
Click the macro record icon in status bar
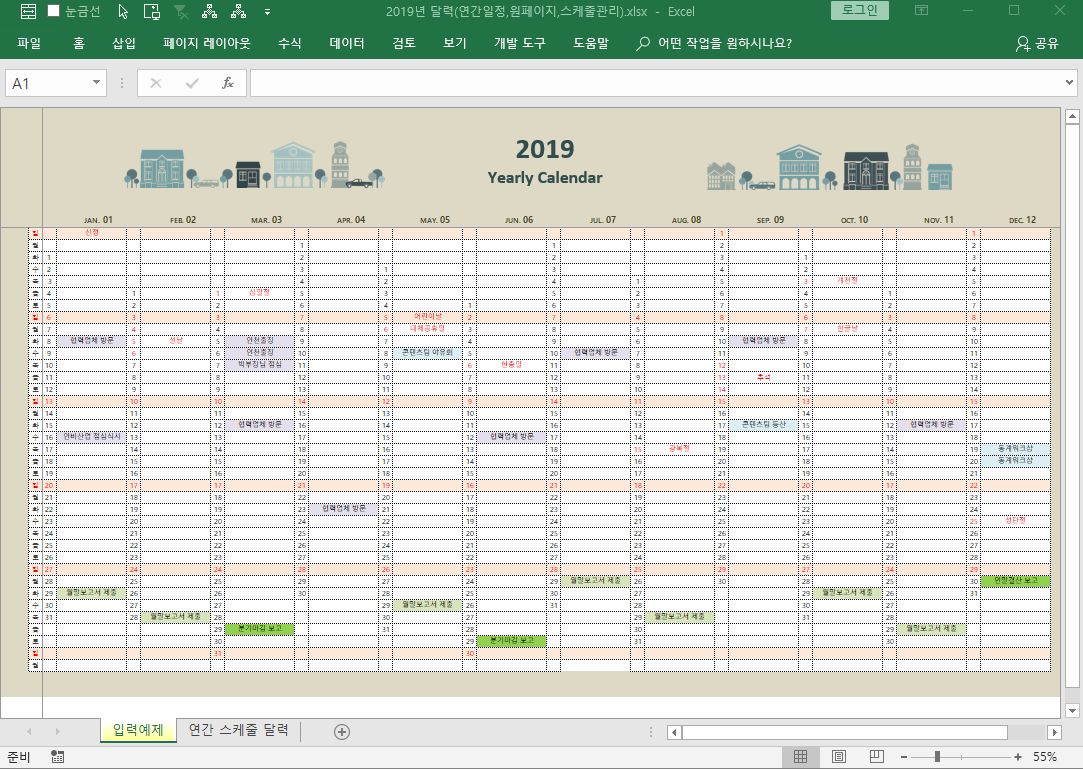(57, 757)
